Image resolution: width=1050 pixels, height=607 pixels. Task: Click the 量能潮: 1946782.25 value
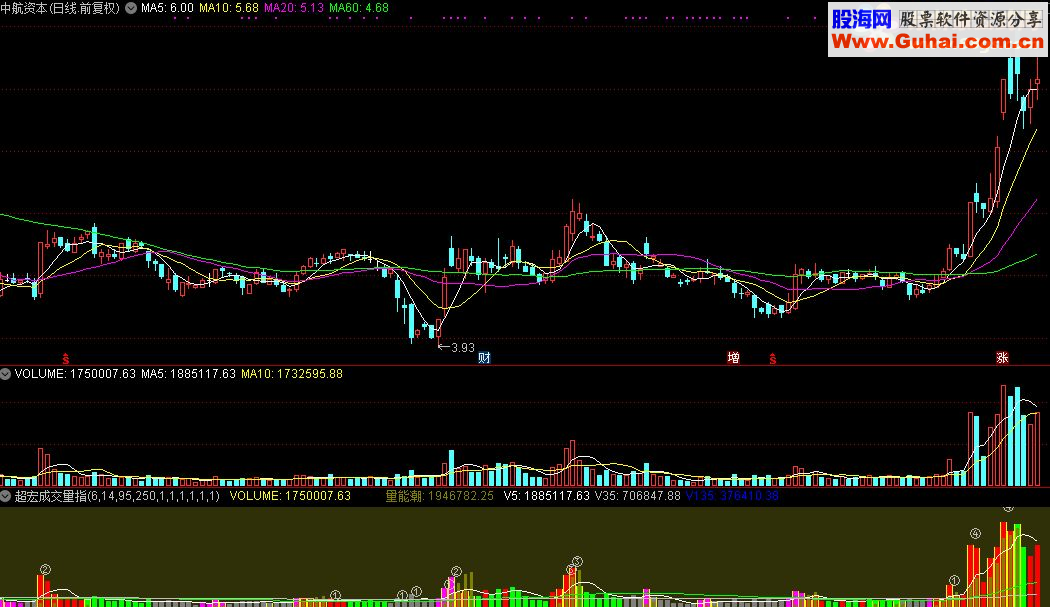coord(439,496)
